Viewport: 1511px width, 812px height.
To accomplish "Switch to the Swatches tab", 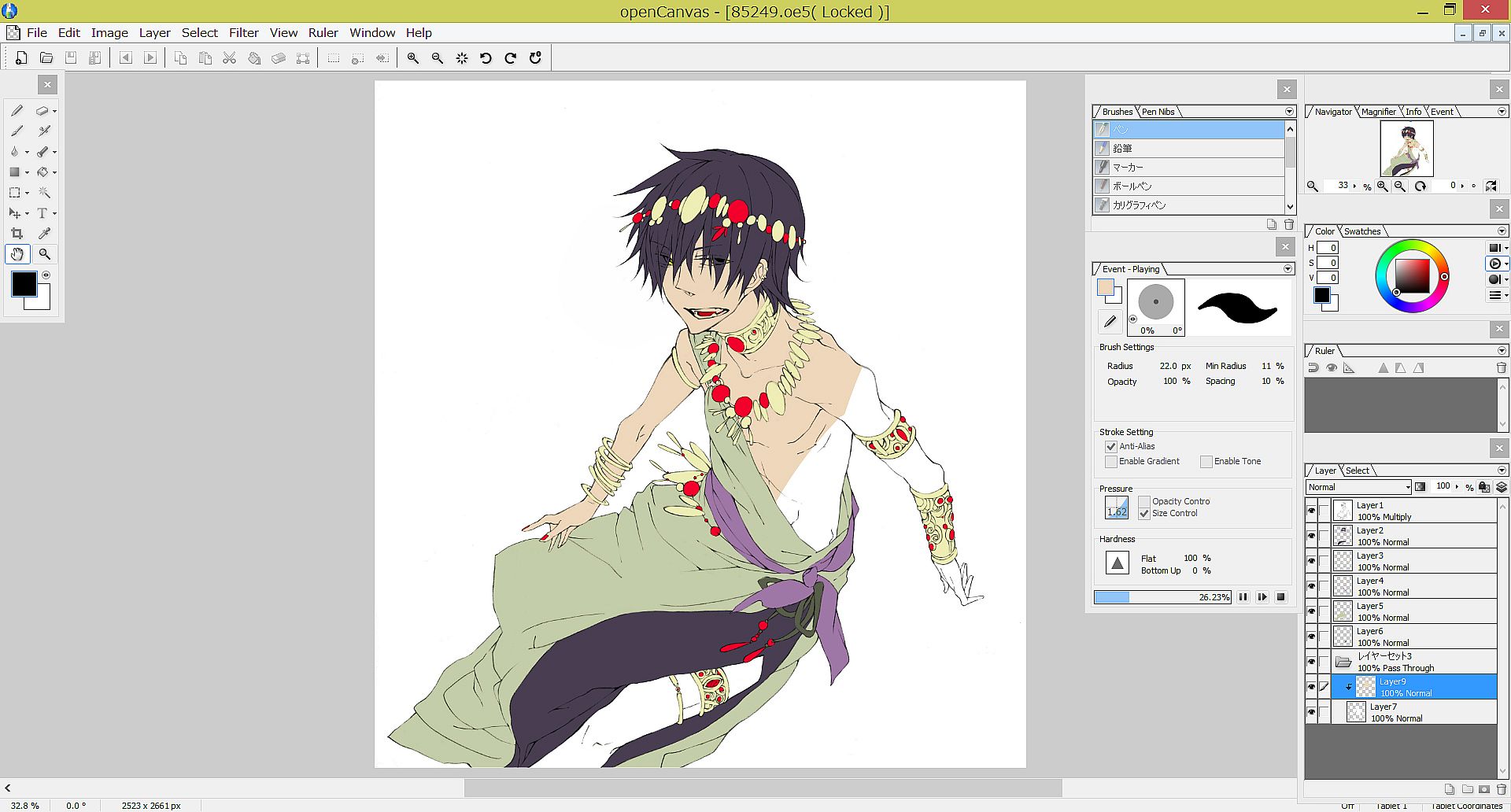I will [1361, 231].
